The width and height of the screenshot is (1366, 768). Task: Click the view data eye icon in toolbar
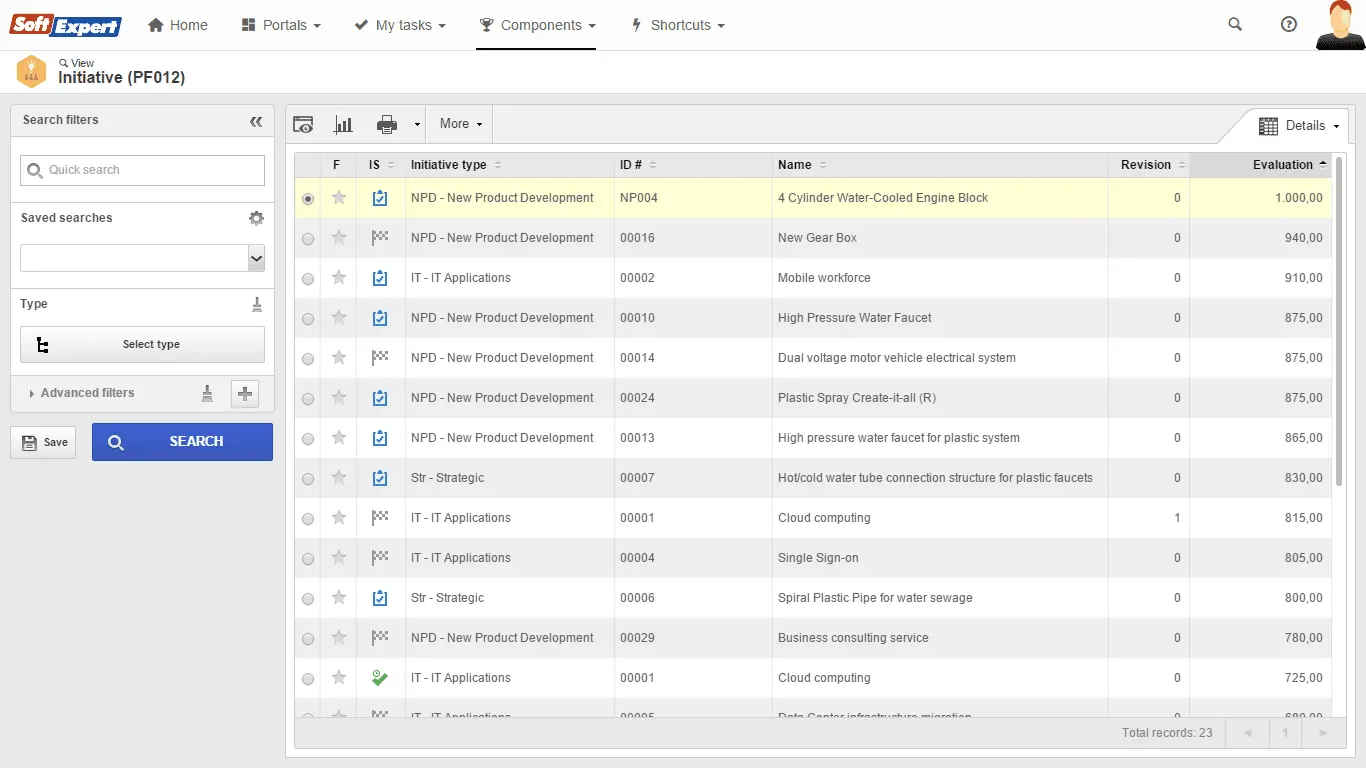pyautogui.click(x=303, y=125)
